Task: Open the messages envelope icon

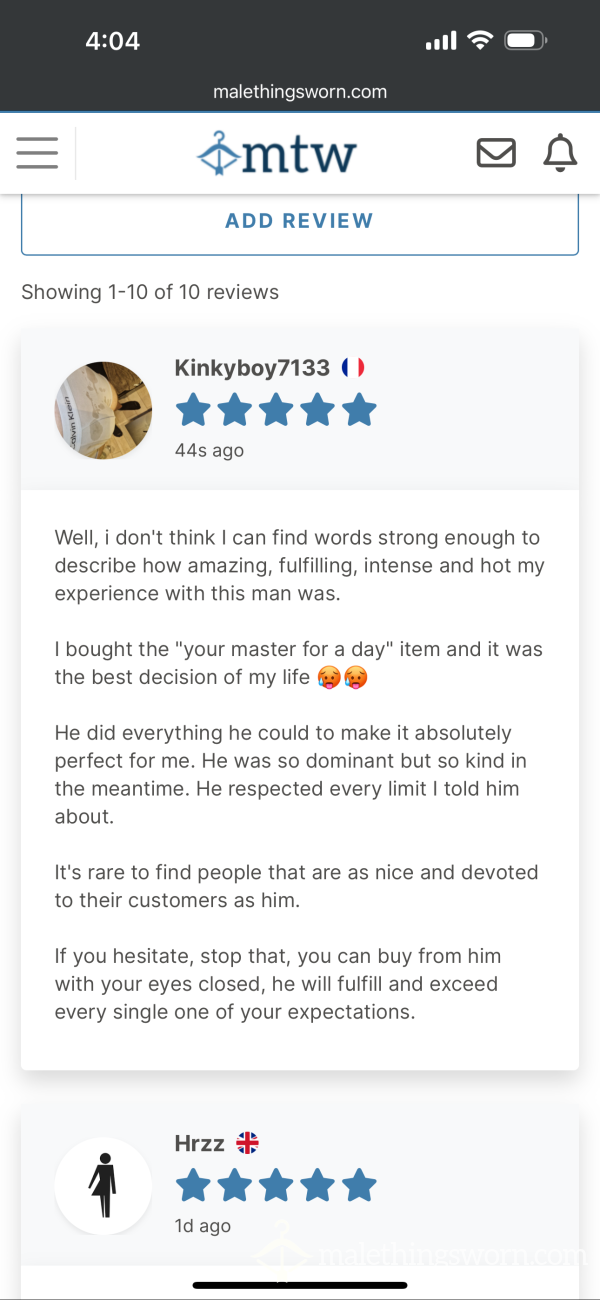Action: [496, 153]
